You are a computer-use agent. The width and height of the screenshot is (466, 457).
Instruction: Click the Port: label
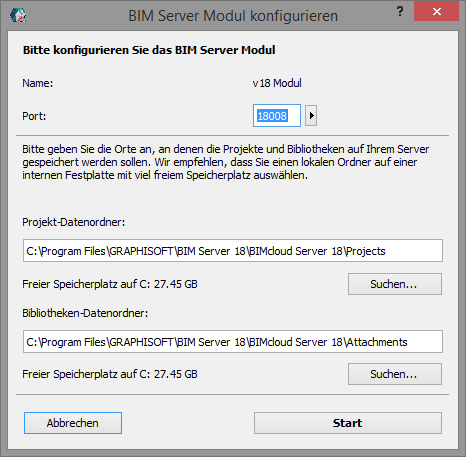click(x=34, y=116)
